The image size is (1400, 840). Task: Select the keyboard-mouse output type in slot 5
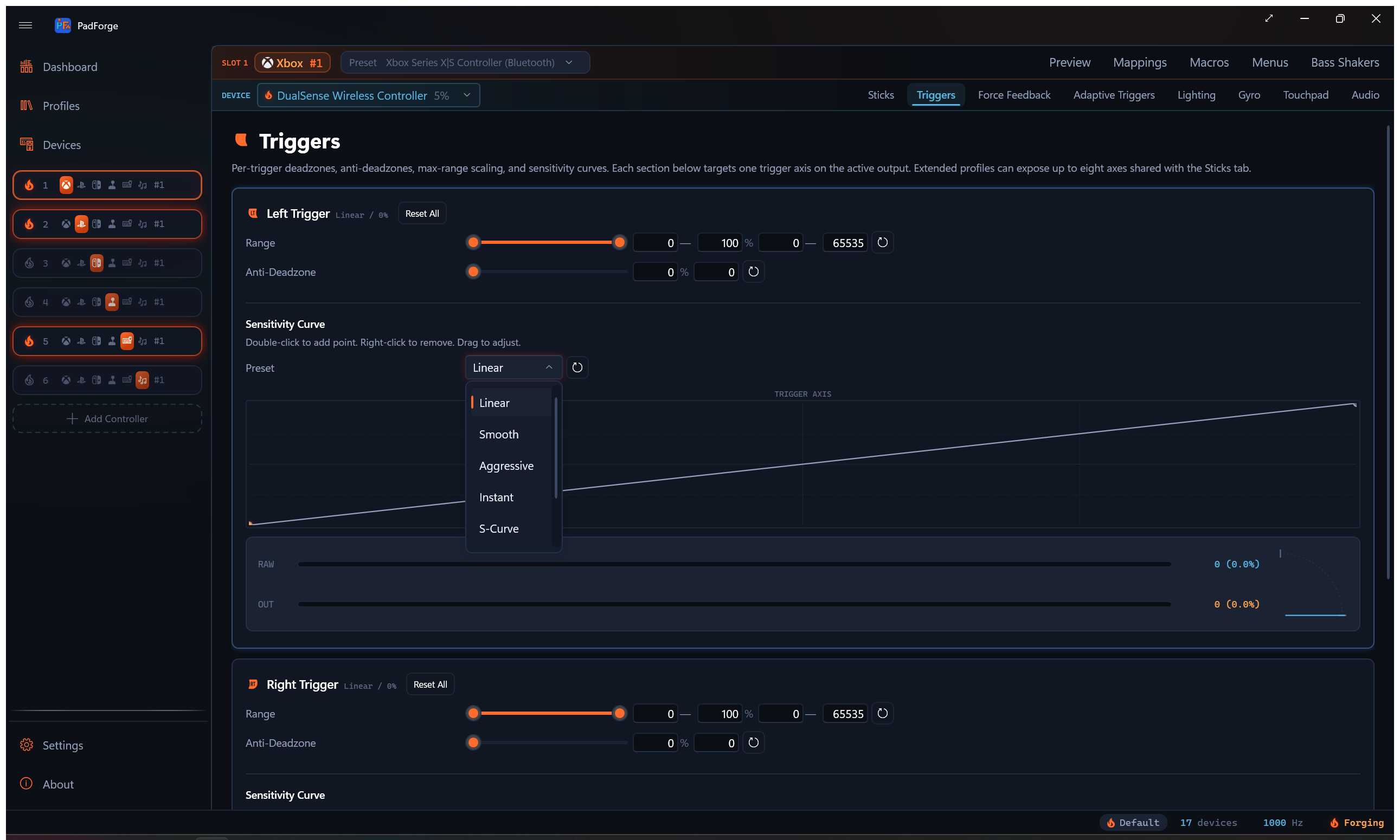point(127,341)
